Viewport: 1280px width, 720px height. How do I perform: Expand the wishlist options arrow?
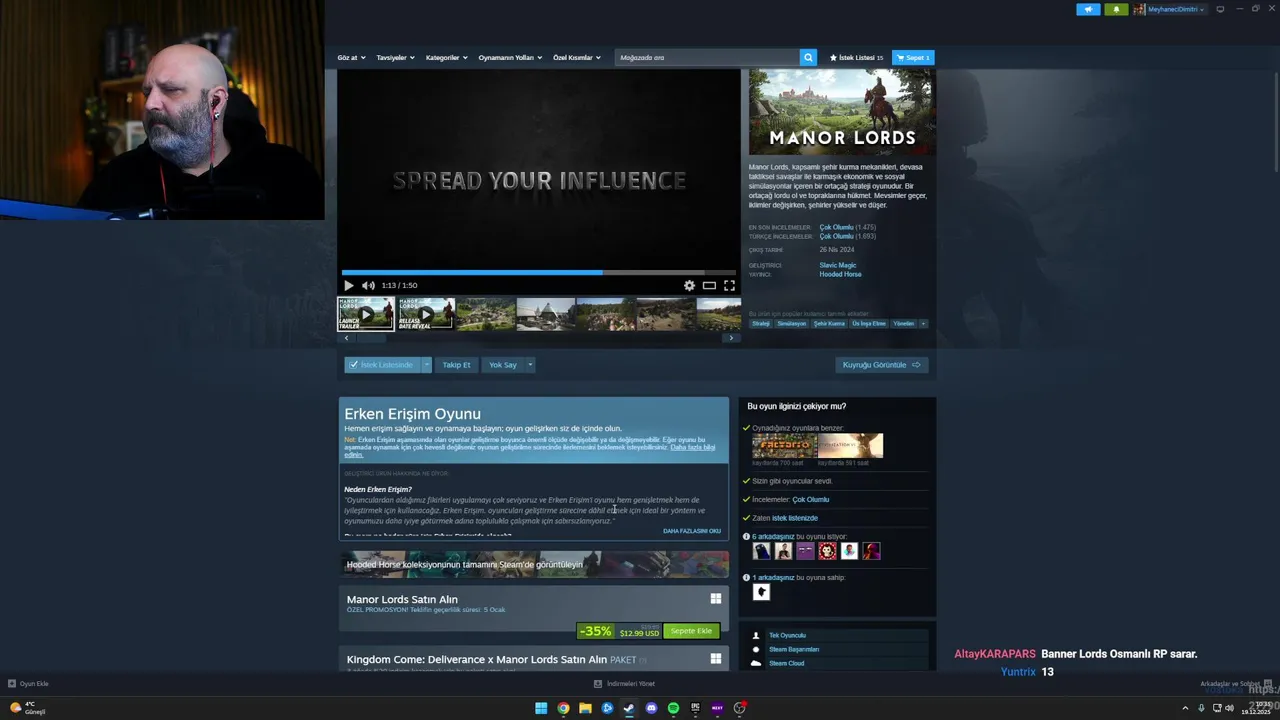(426, 365)
